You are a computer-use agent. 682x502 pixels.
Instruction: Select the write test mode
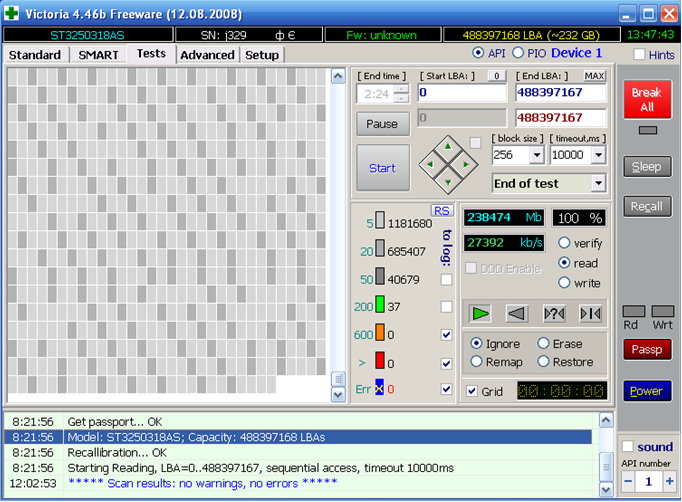click(x=564, y=283)
